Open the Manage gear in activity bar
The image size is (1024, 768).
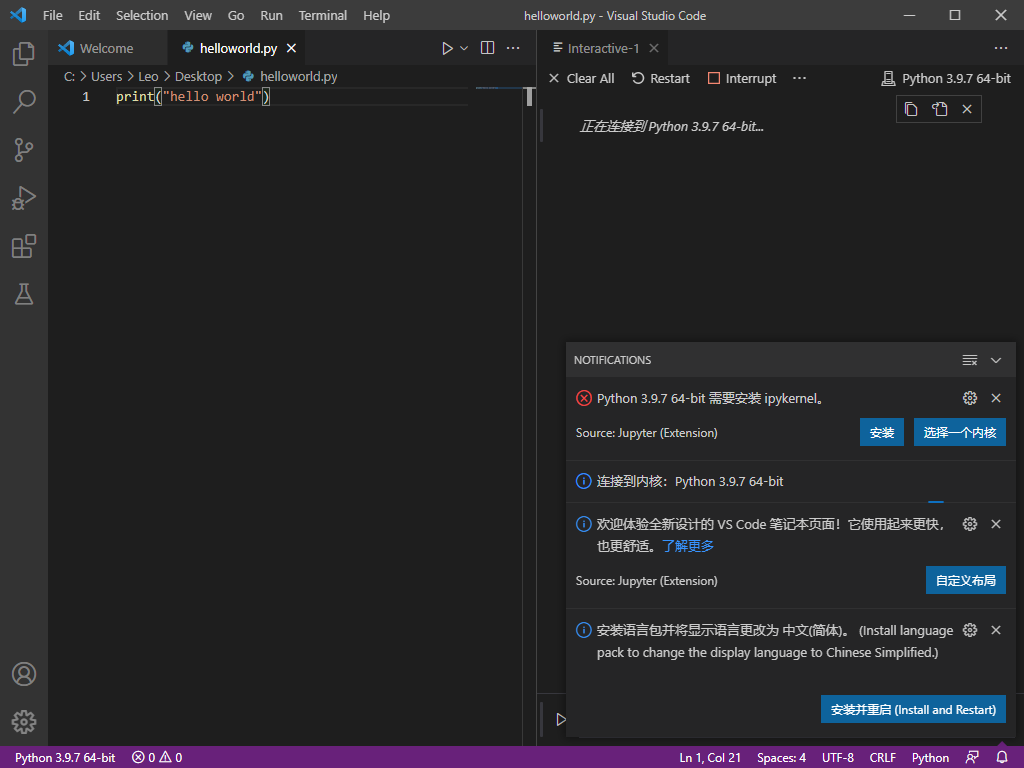click(24, 722)
